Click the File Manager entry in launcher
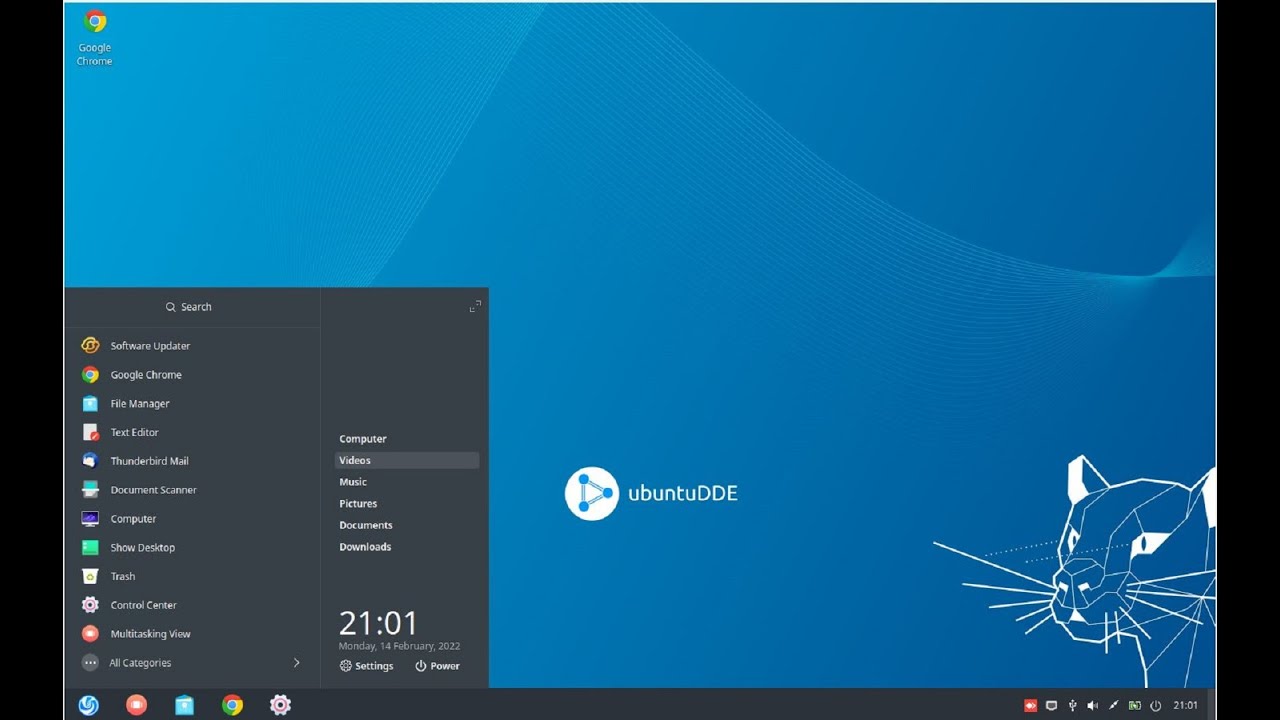 click(192, 403)
